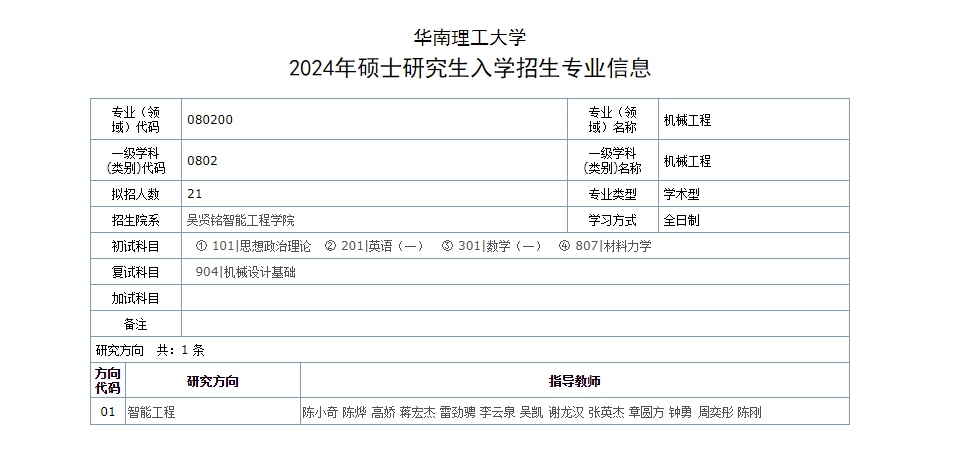Click advisor name 雷劲骋
Image resolution: width=955 pixels, height=464 pixels.
tap(457, 412)
